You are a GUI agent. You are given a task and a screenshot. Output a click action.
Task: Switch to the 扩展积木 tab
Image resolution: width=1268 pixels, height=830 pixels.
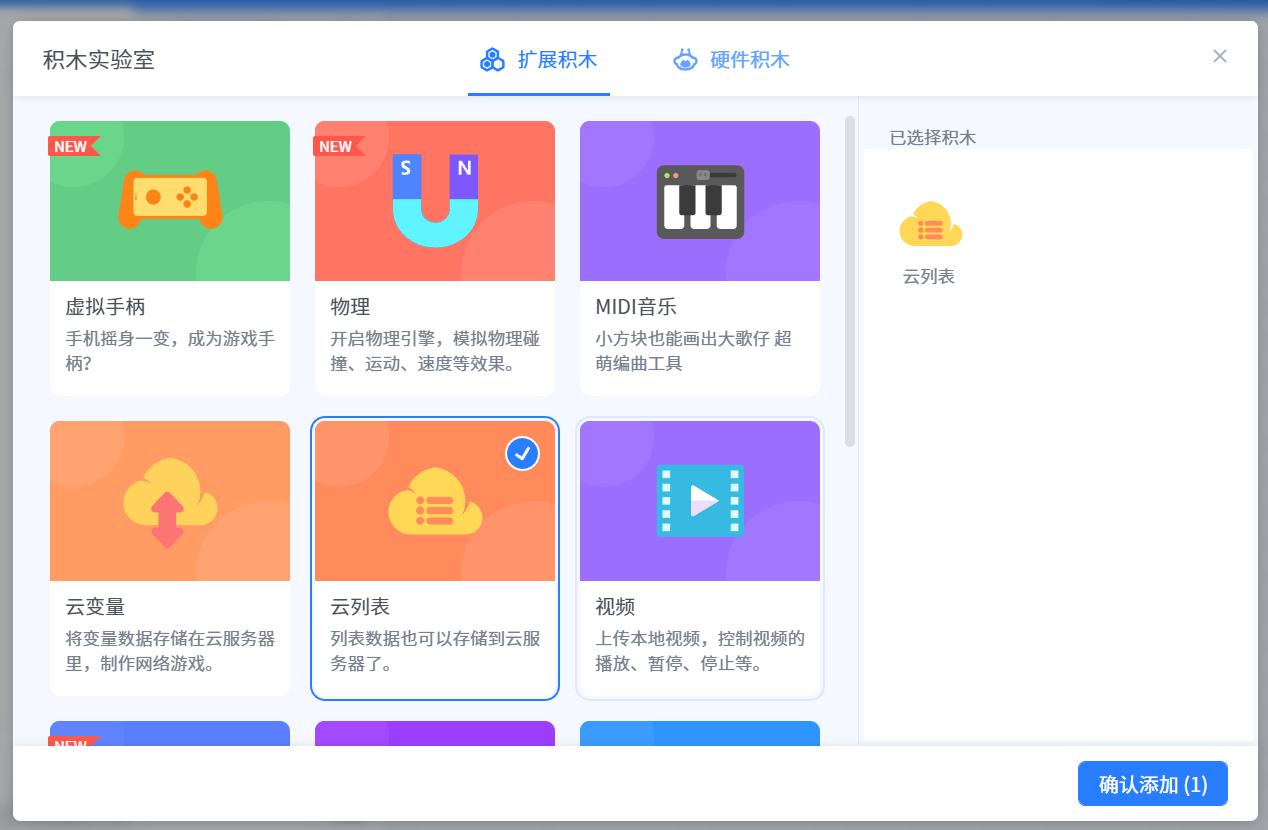point(539,60)
